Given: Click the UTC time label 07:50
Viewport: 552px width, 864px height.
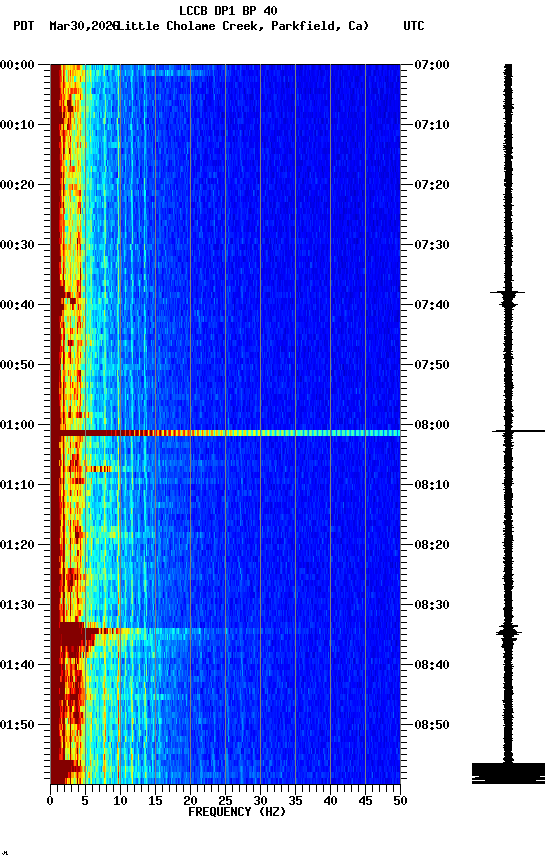Looking at the screenshot, I should pyautogui.click(x=432, y=365).
